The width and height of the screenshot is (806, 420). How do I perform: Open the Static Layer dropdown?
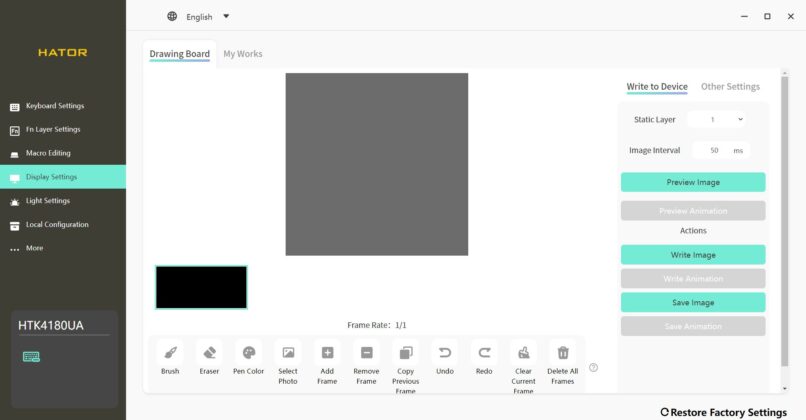coord(717,119)
